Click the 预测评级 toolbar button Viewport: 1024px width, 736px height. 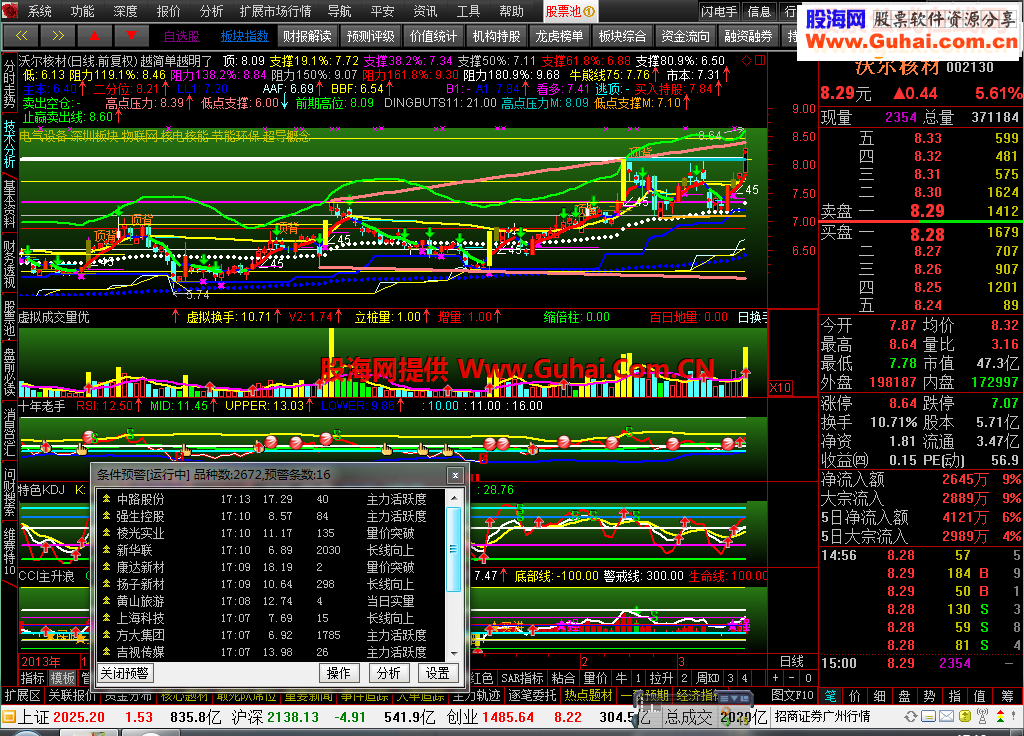point(370,36)
